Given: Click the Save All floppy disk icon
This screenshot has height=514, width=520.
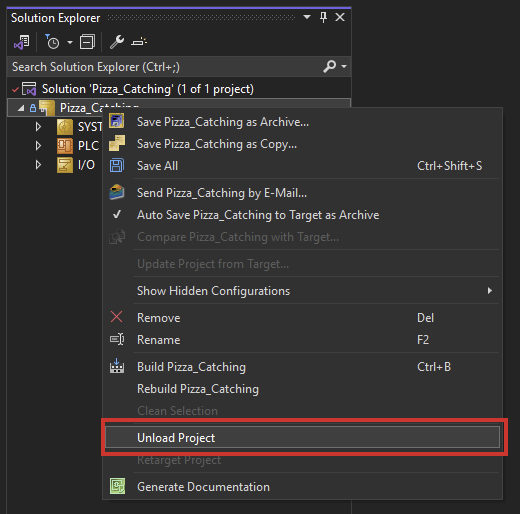Looking at the screenshot, I should point(117,166).
